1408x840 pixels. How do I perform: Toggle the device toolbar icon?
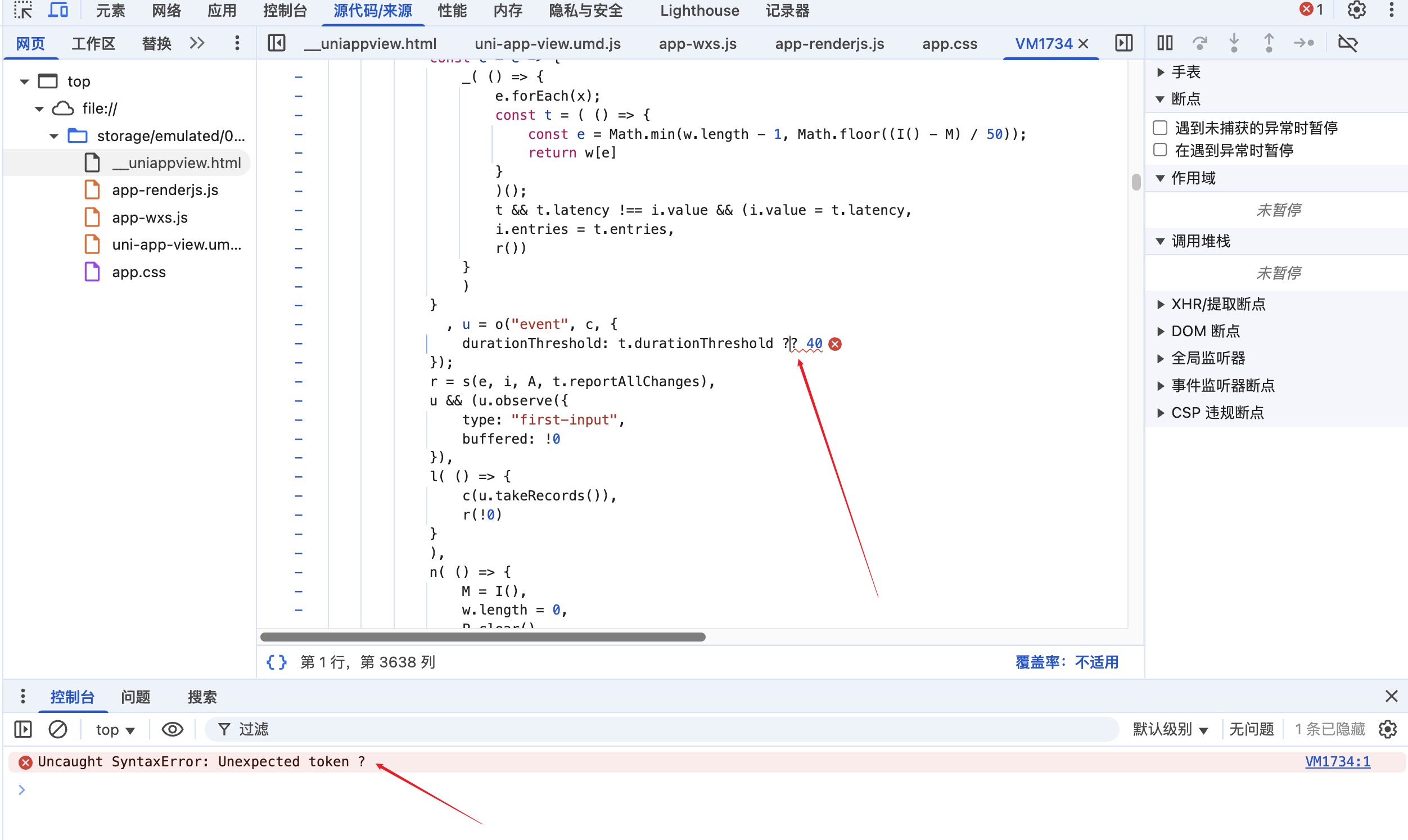point(58,10)
